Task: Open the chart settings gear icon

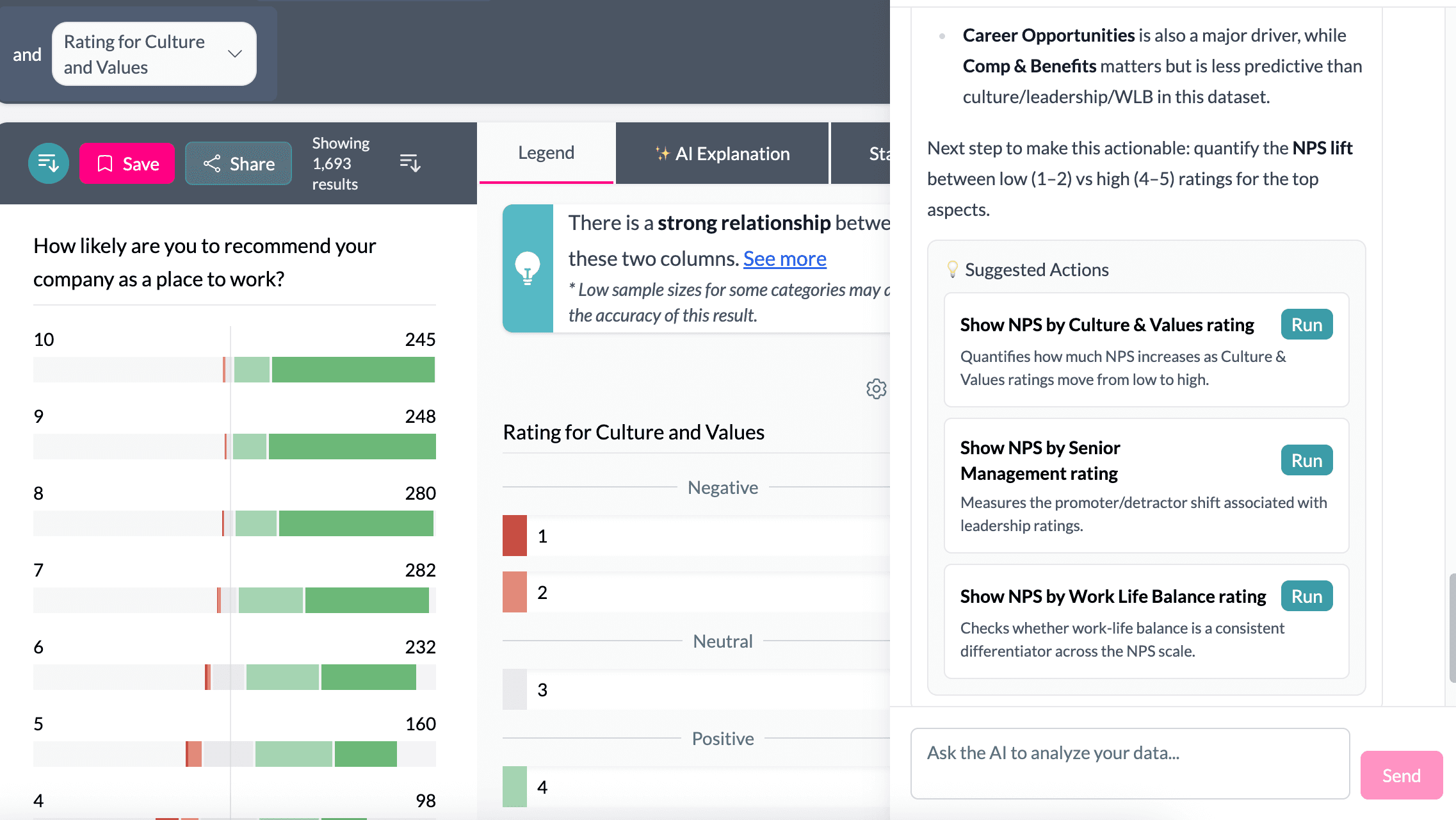Action: coord(876,389)
